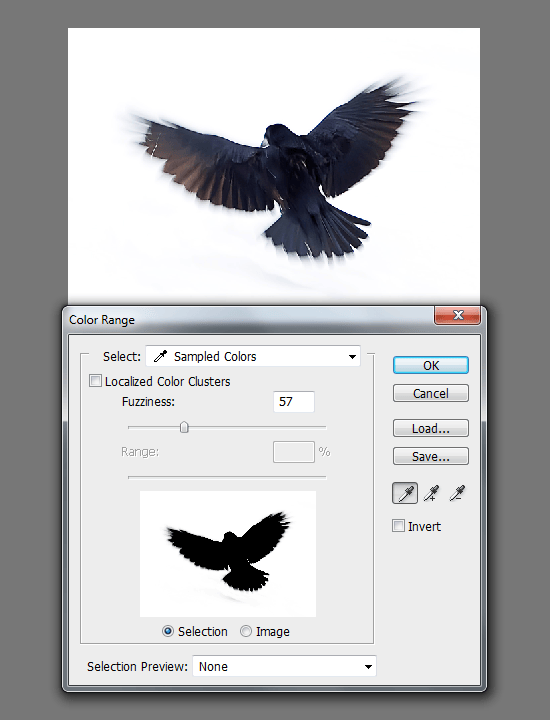The width and height of the screenshot is (550, 720).
Task: Click eyedropper icon in Select field
Action: pyautogui.click(x=160, y=356)
